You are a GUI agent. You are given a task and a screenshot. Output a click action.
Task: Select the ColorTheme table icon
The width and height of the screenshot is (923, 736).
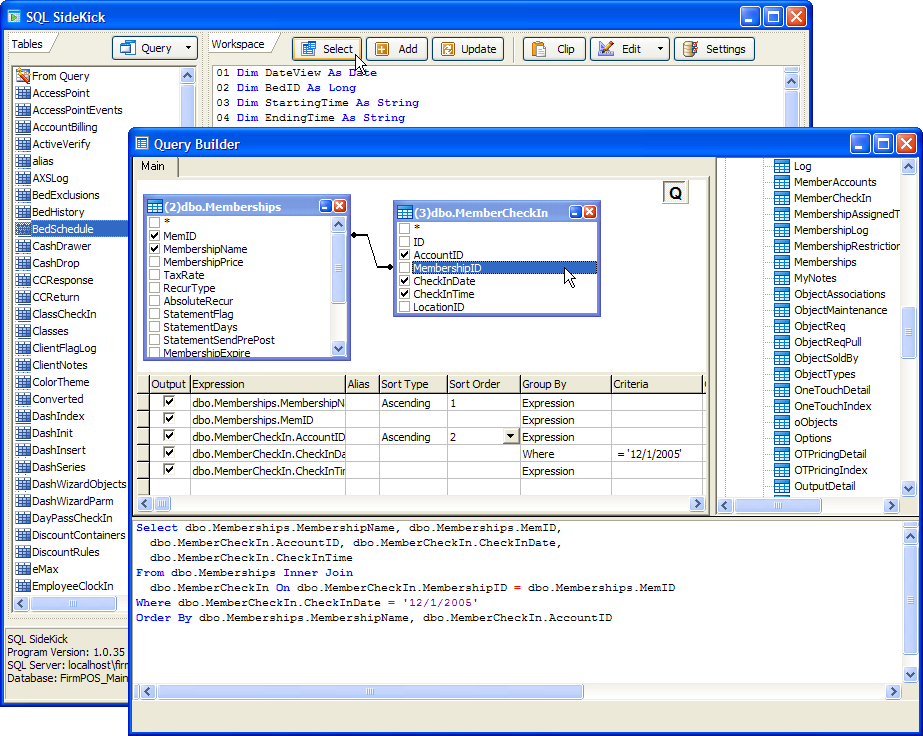[x=24, y=382]
